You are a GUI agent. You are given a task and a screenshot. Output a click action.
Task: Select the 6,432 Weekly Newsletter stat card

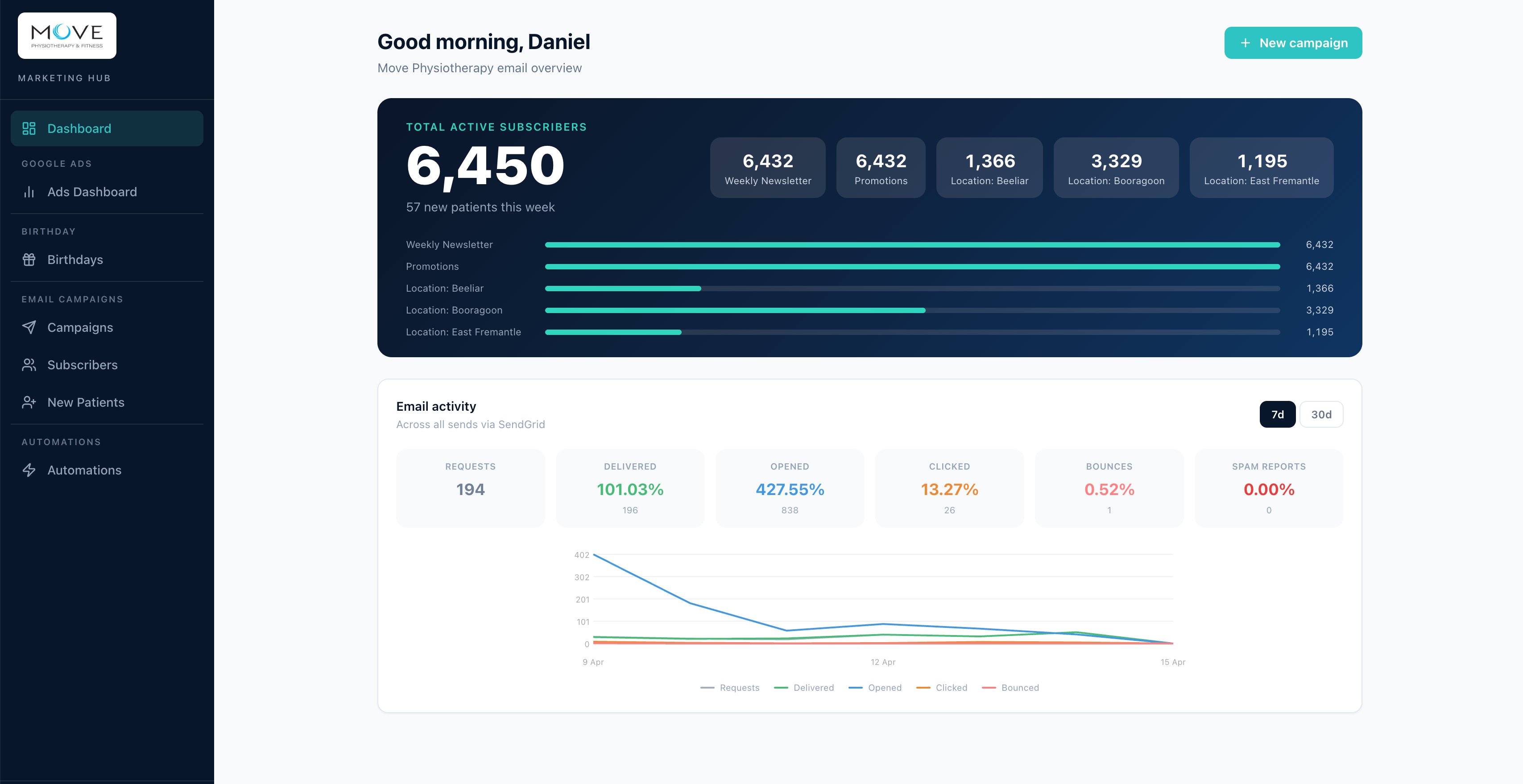(x=767, y=167)
